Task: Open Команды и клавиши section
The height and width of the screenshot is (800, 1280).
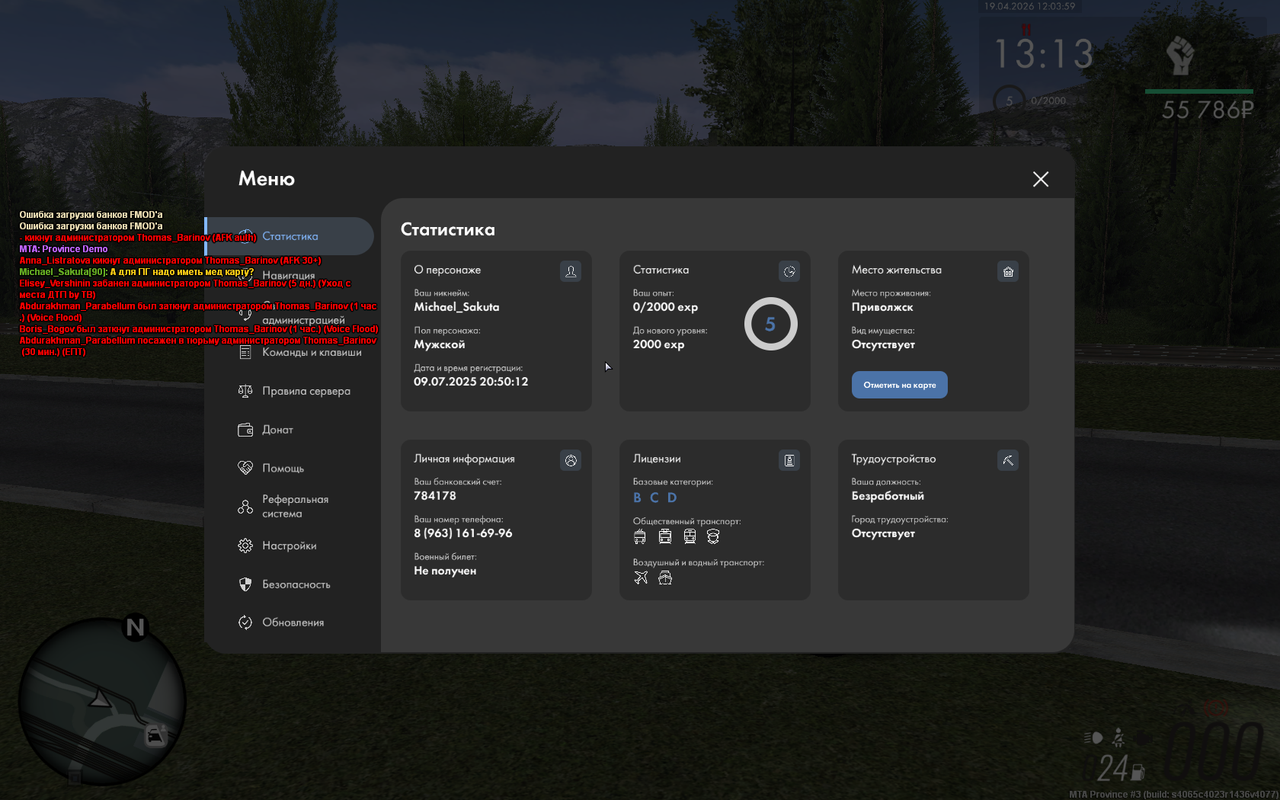Action: pos(312,352)
